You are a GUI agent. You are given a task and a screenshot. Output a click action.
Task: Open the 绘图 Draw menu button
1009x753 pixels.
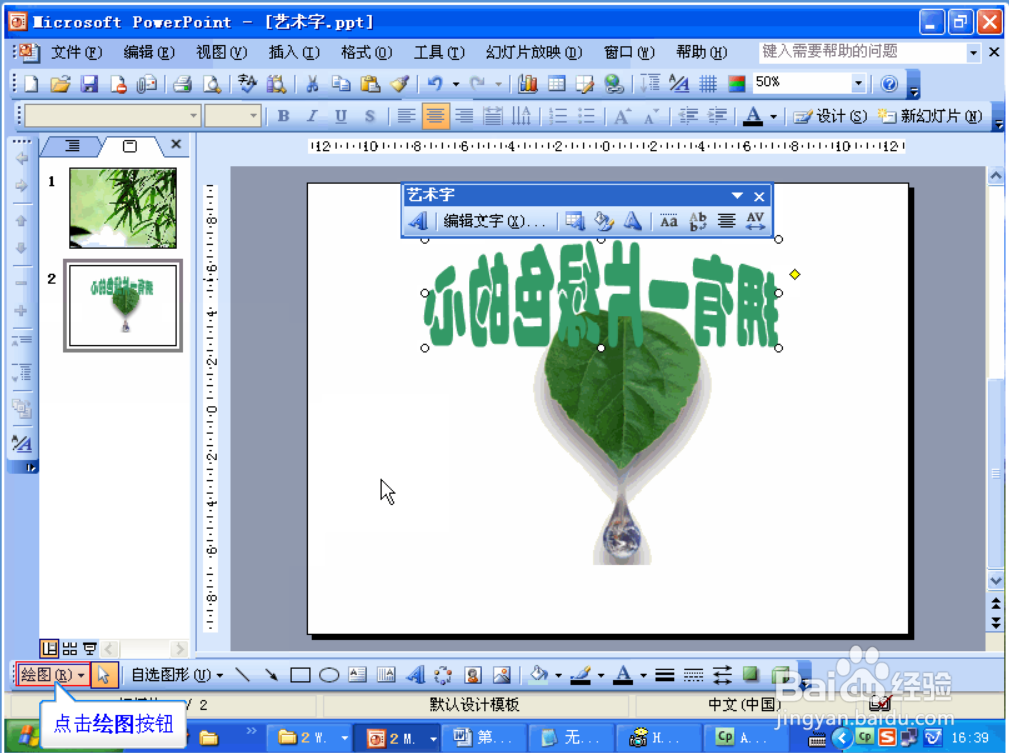53,674
